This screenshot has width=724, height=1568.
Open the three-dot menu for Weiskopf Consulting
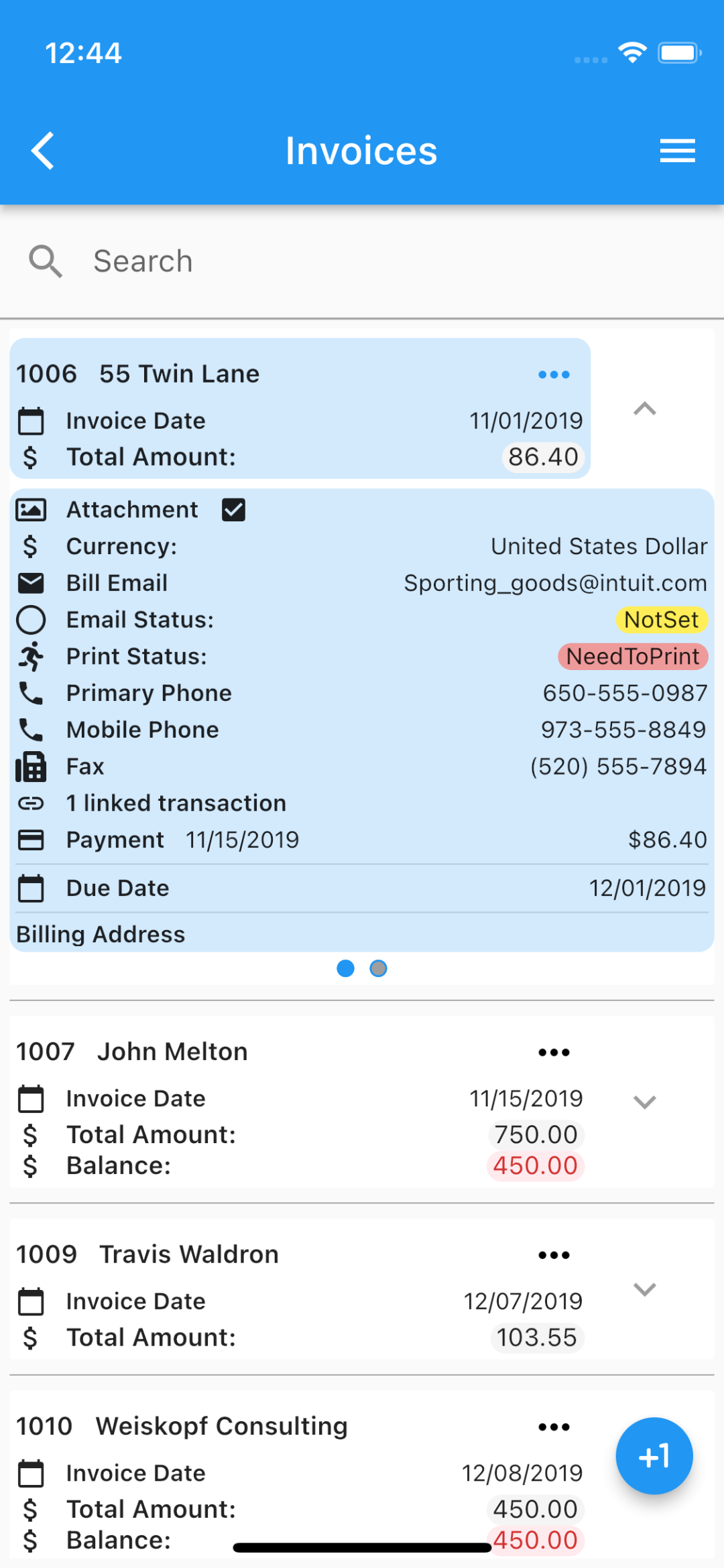(554, 1427)
